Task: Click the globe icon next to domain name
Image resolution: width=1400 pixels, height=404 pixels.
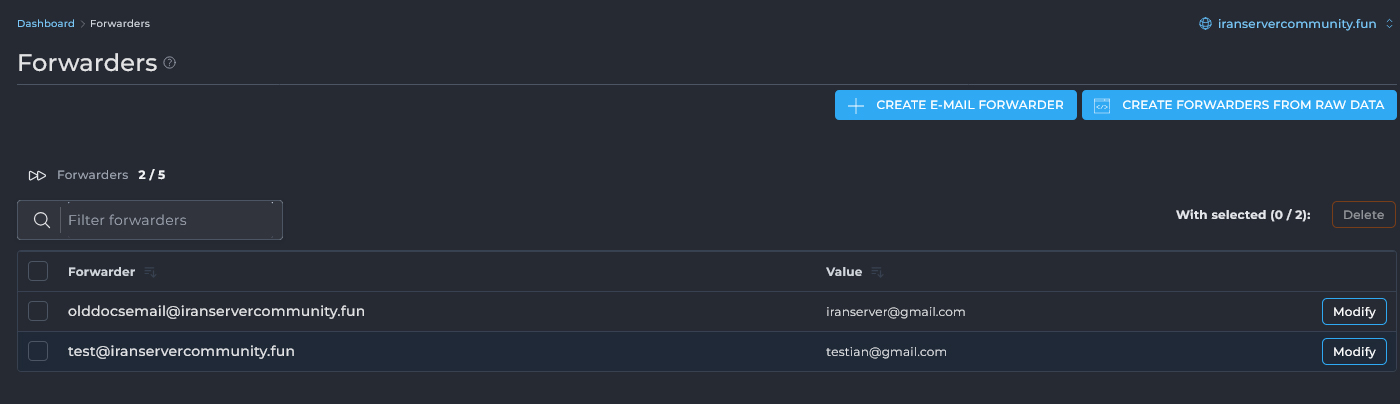Action: tap(1205, 23)
